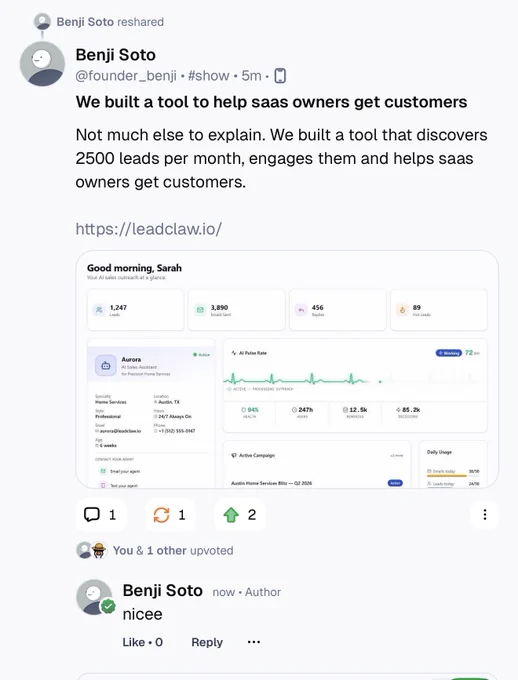Open the https://leadclaw.io/ link

coord(149,229)
